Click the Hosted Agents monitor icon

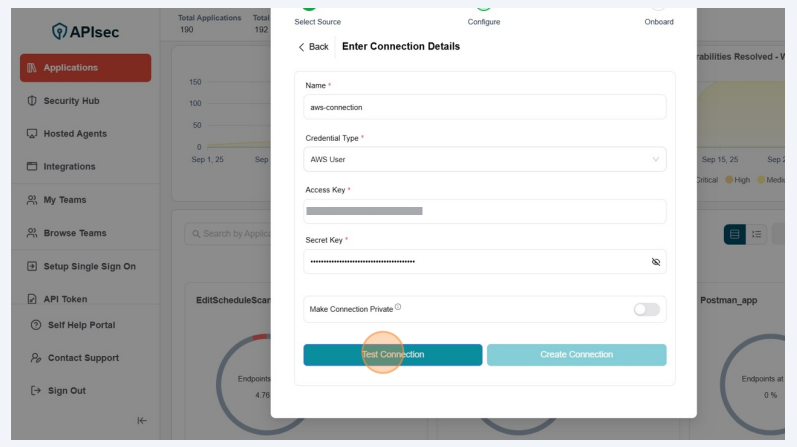pyautogui.click(x=32, y=134)
